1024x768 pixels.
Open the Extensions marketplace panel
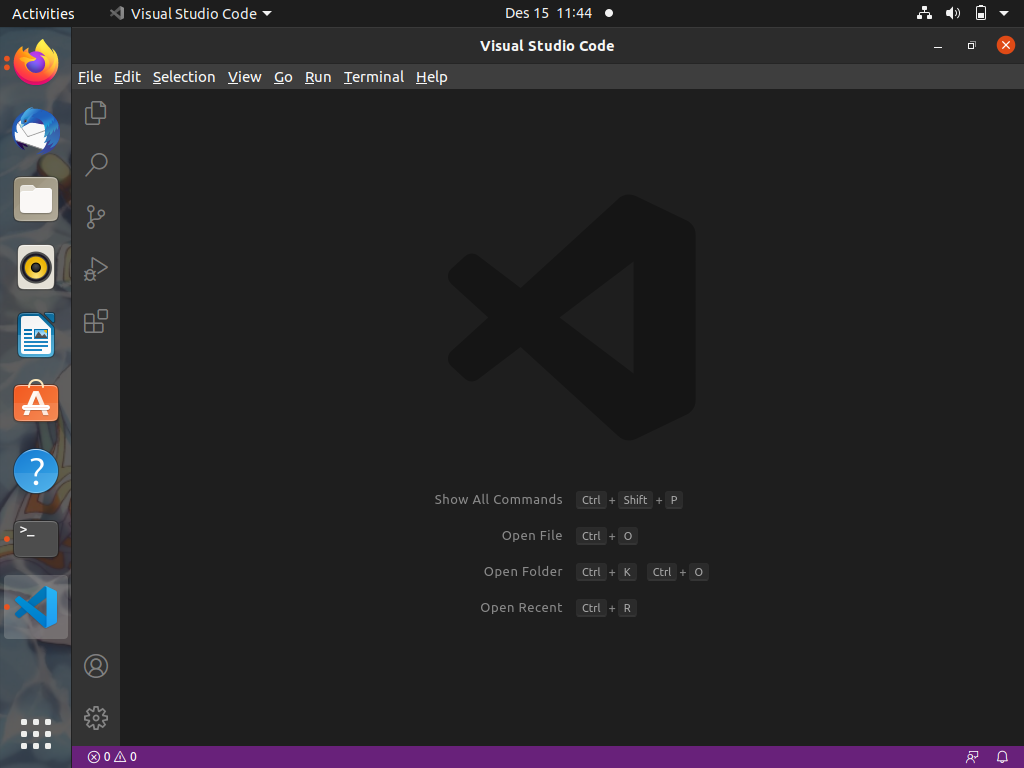click(x=95, y=321)
